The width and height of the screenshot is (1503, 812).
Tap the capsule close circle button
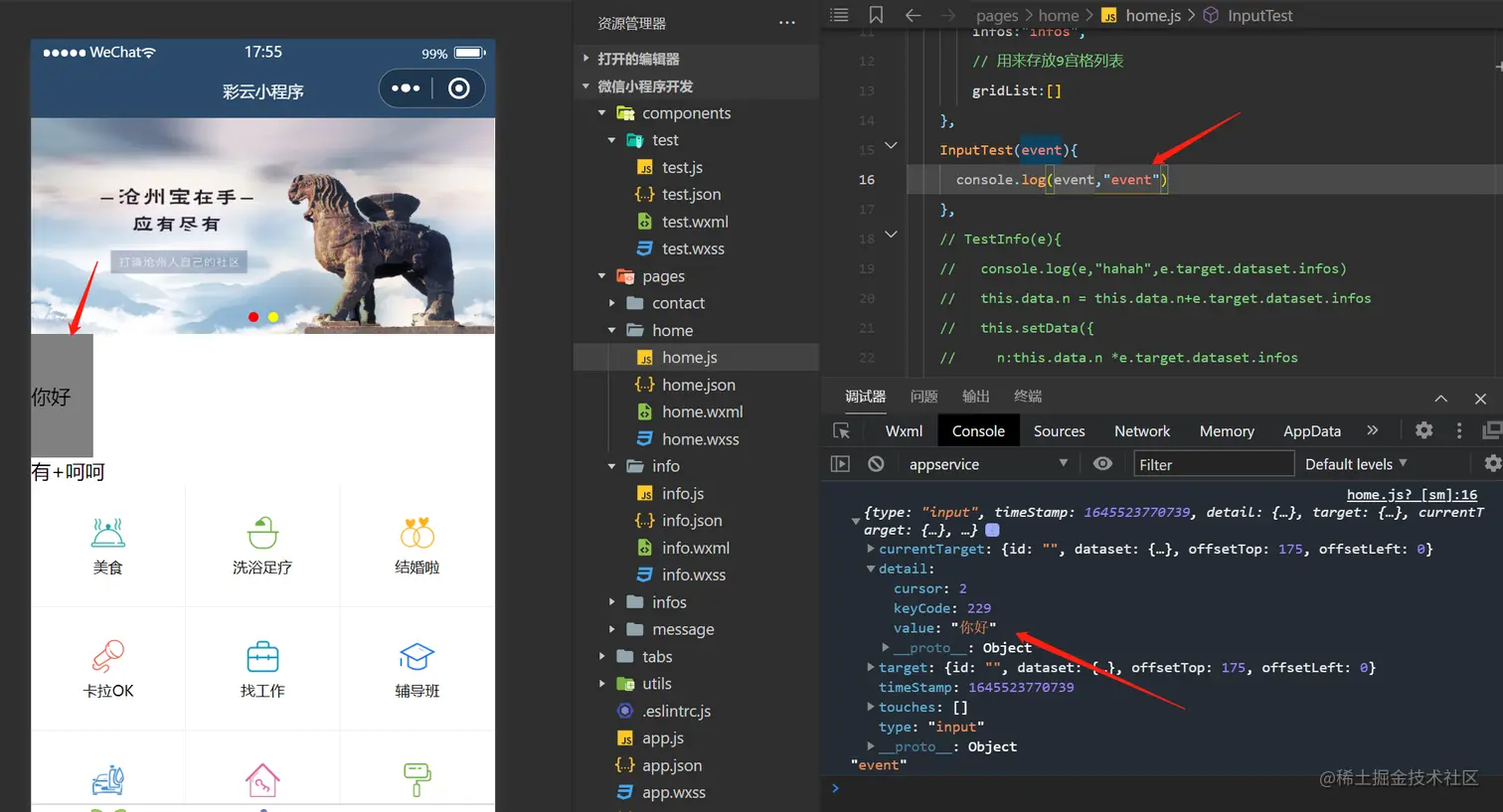(458, 88)
